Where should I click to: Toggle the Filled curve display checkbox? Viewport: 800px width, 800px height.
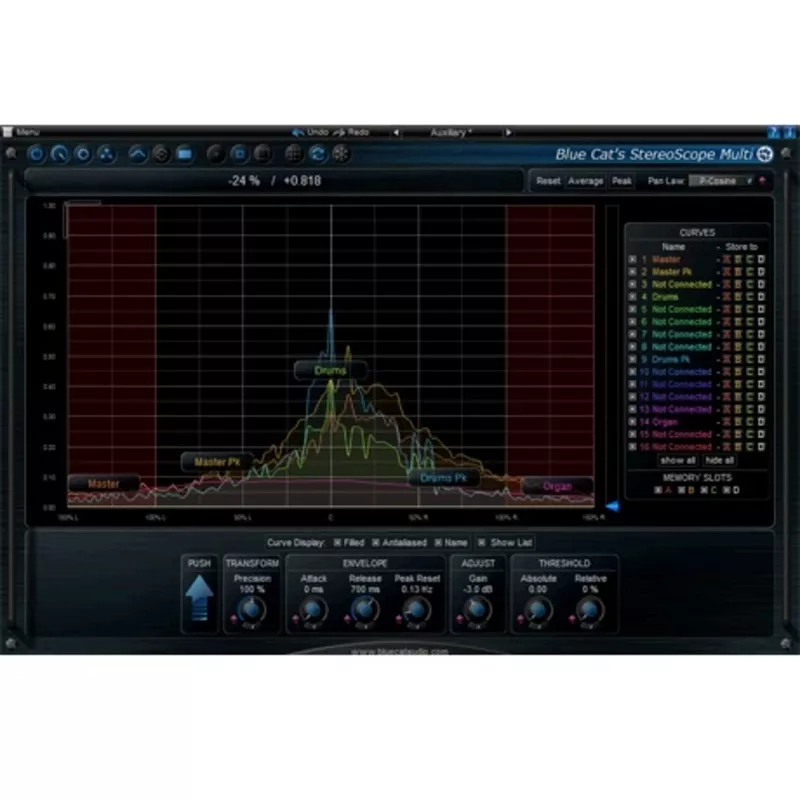tap(337, 543)
